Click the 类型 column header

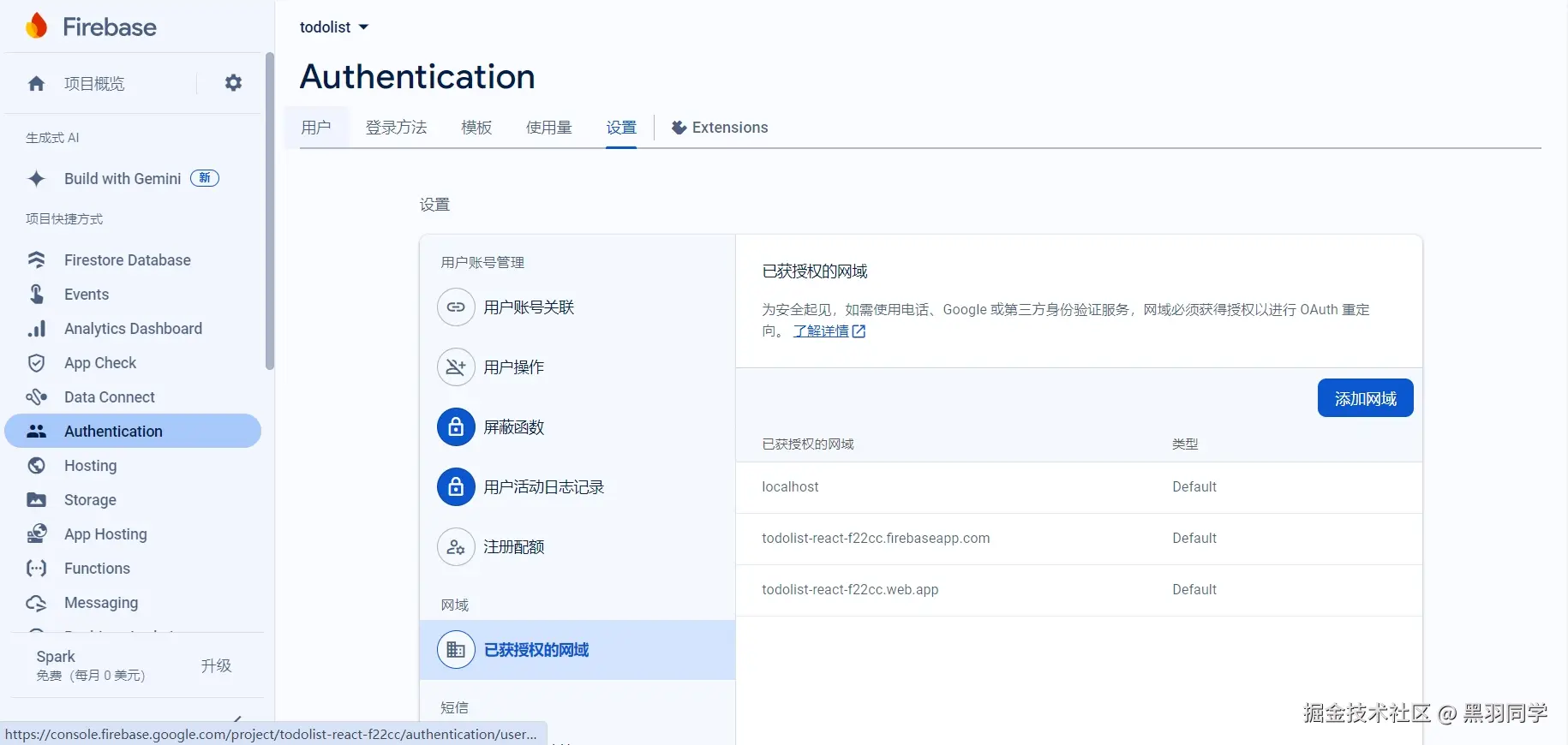(1185, 444)
